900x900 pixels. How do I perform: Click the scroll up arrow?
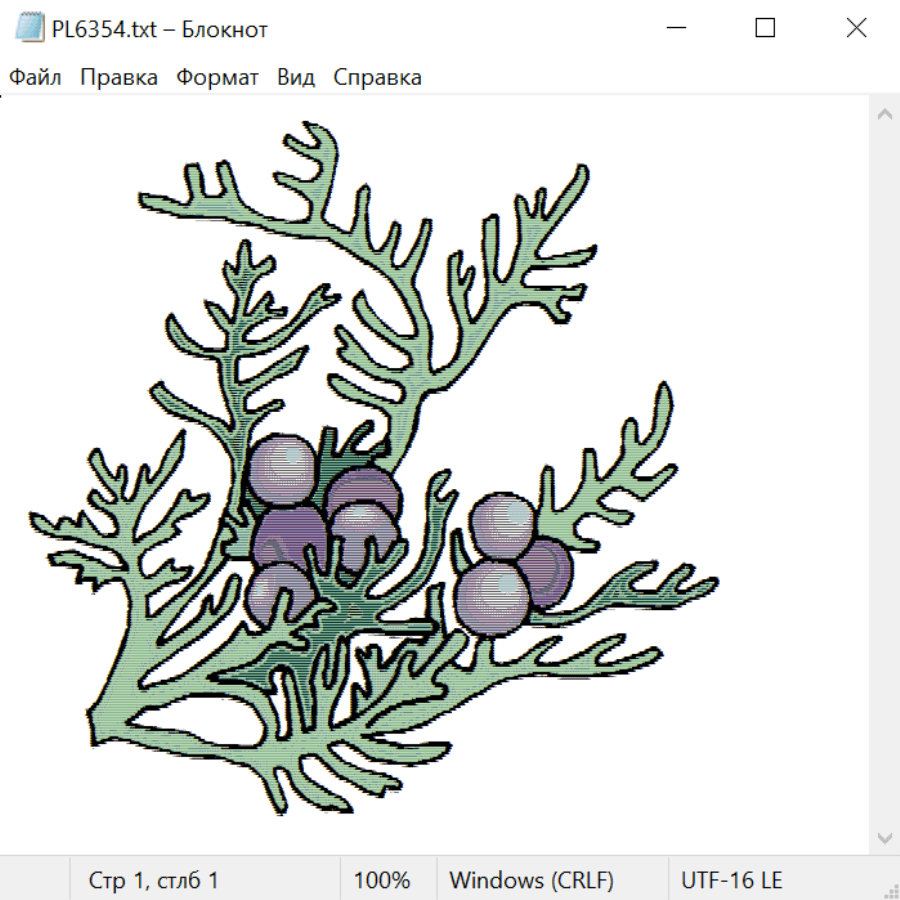tap(884, 115)
